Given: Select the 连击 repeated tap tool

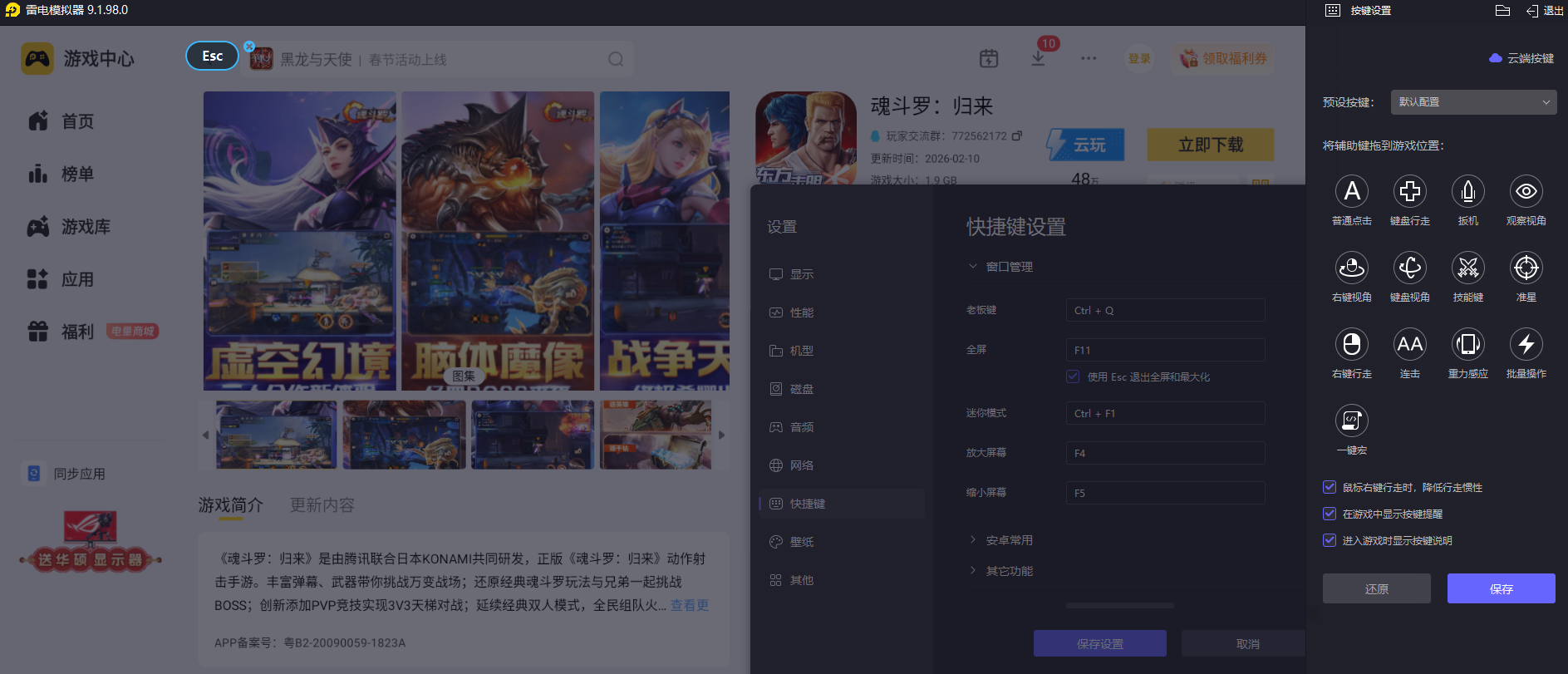Looking at the screenshot, I should click(x=1410, y=345).
